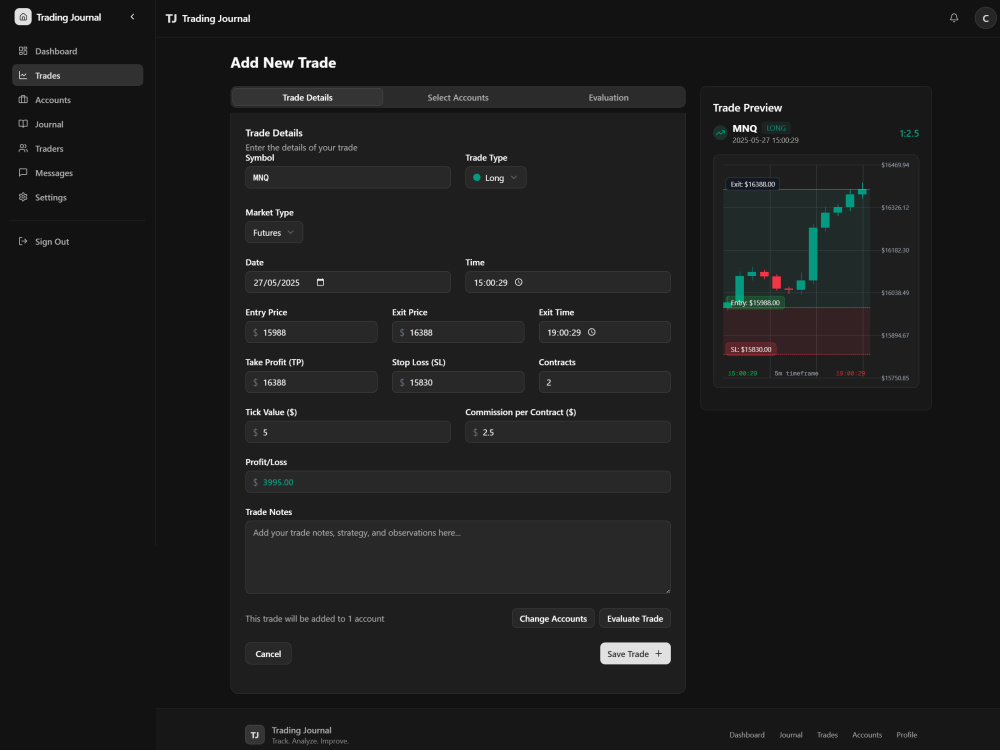
Task: Click the footer Profile link
Action: tap(906, 735)
